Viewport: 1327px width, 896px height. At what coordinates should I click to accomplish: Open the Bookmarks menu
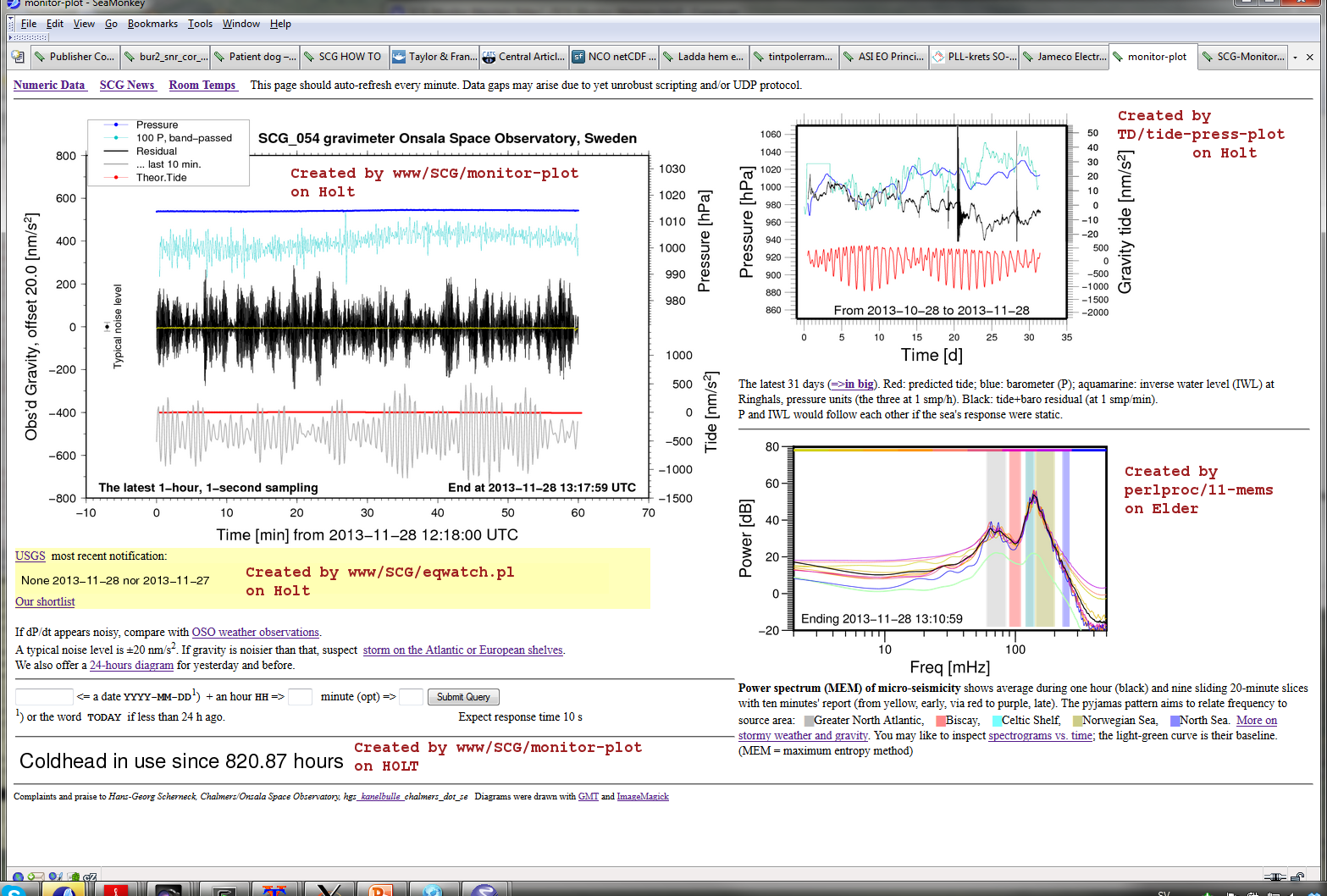(x=152, y=24)
